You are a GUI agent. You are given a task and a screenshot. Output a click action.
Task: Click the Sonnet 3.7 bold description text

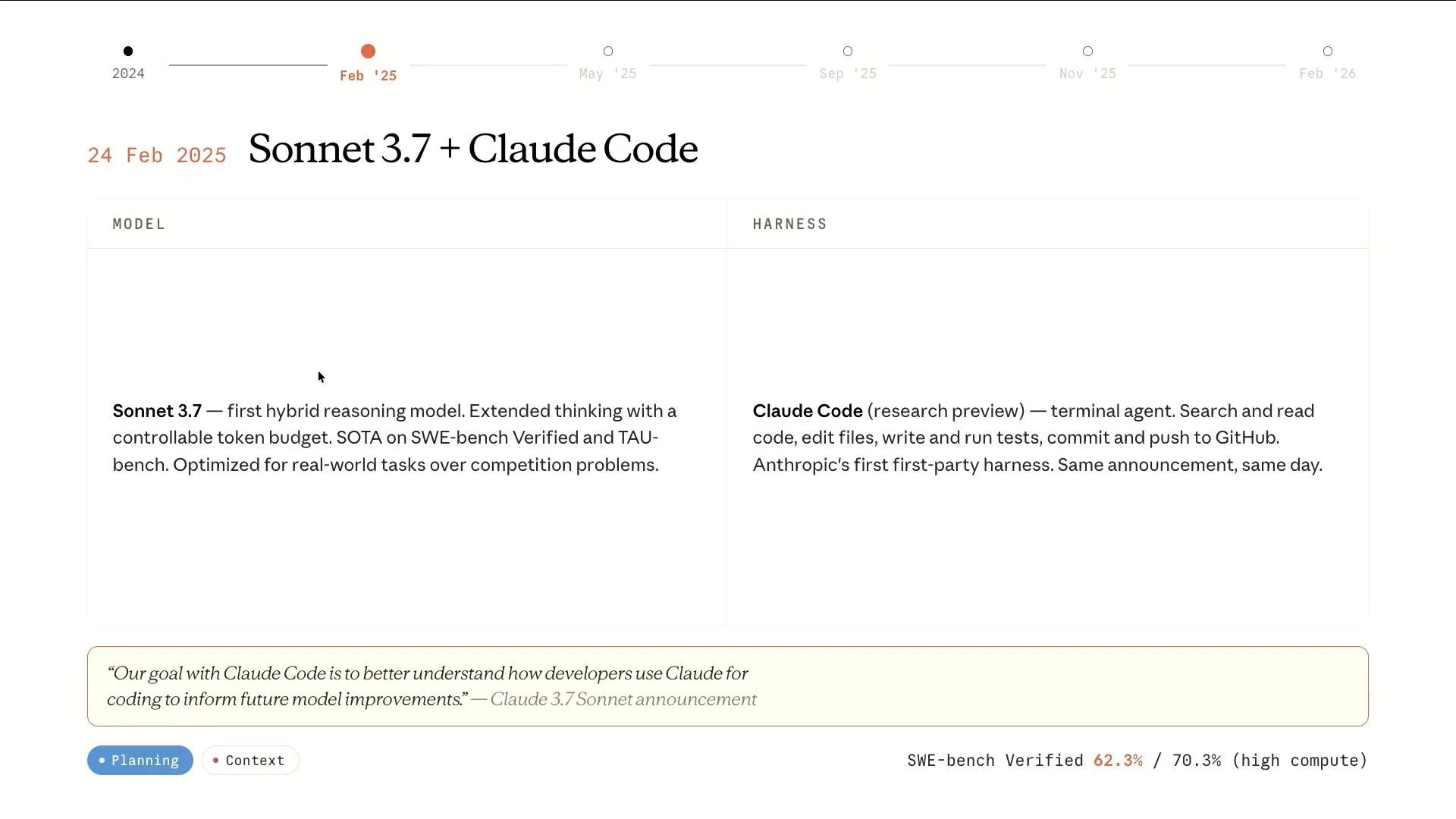(x=157, y=411)
